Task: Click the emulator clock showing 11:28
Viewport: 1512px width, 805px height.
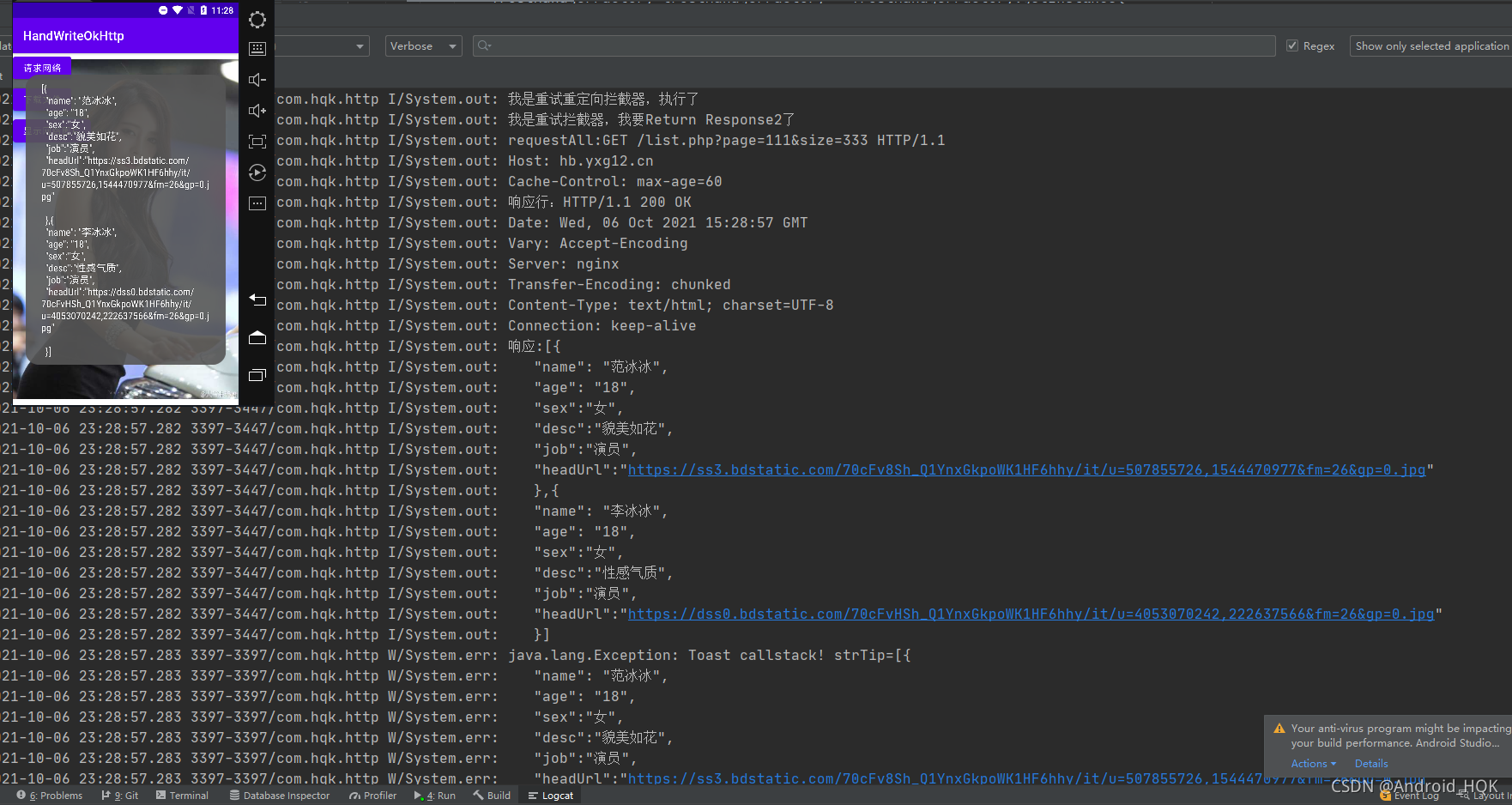Action: click(x=222, y=10)
